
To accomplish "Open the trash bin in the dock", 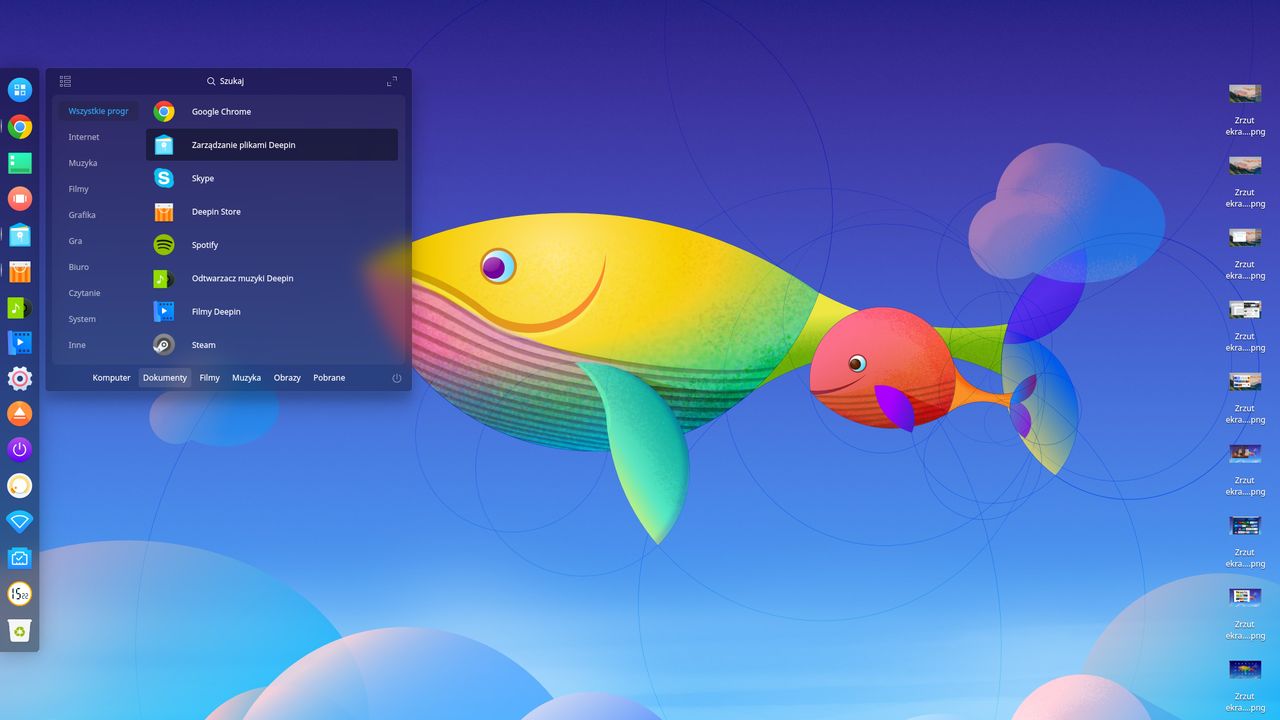I will 20,630.
